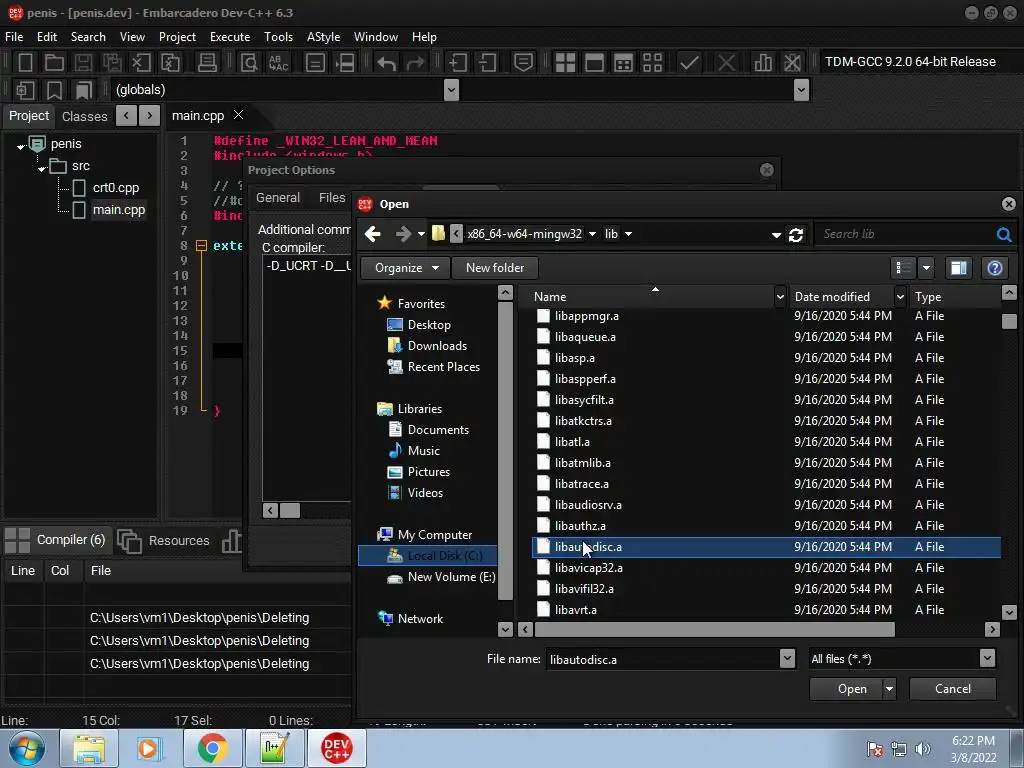The width and height of the screenshot is (1024, 768).
Task: Click the Rebuild All toolbar icon
Action: [x=652, y=63]
